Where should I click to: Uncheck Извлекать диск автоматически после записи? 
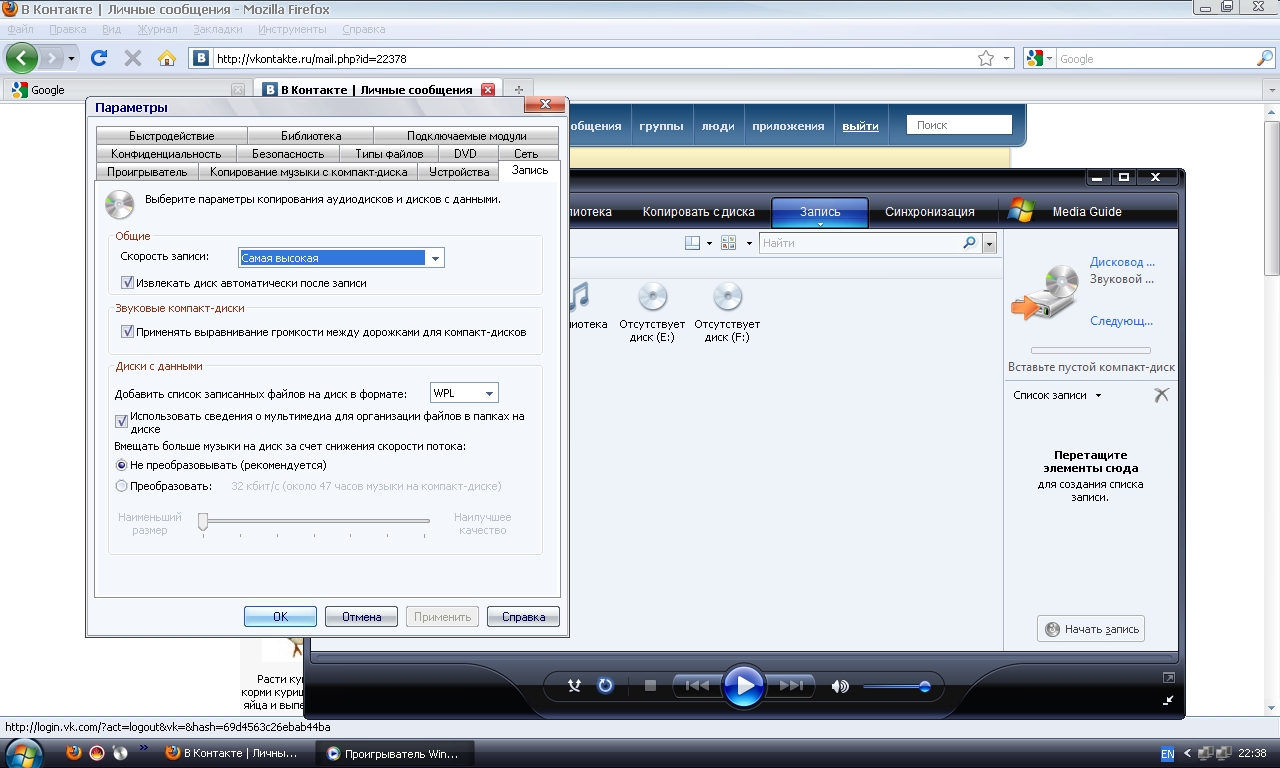[127, 283]
